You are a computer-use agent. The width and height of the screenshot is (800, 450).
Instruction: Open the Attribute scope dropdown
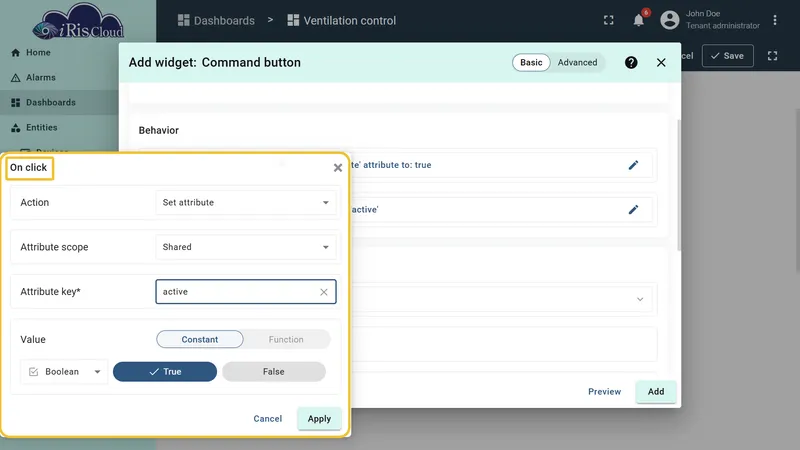point(245,247)
